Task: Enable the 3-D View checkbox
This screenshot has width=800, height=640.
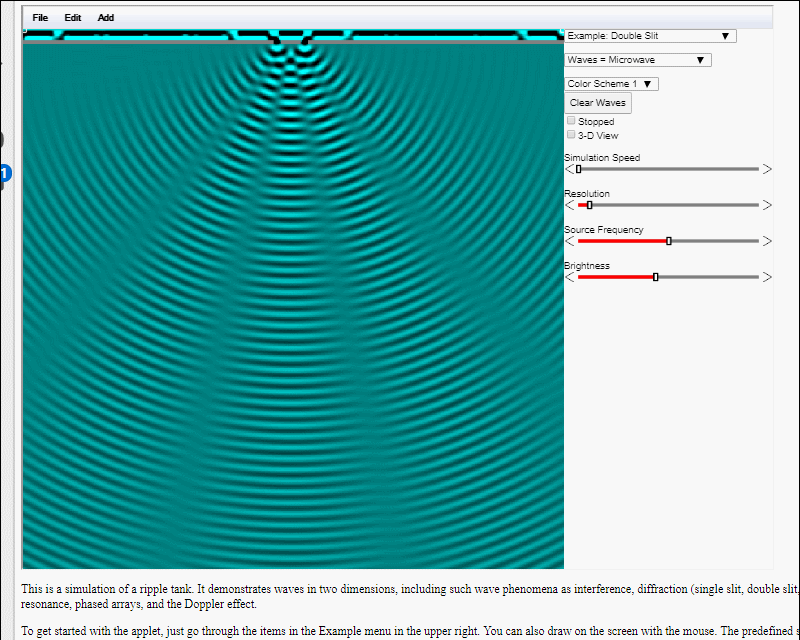Action: point(571,135)
